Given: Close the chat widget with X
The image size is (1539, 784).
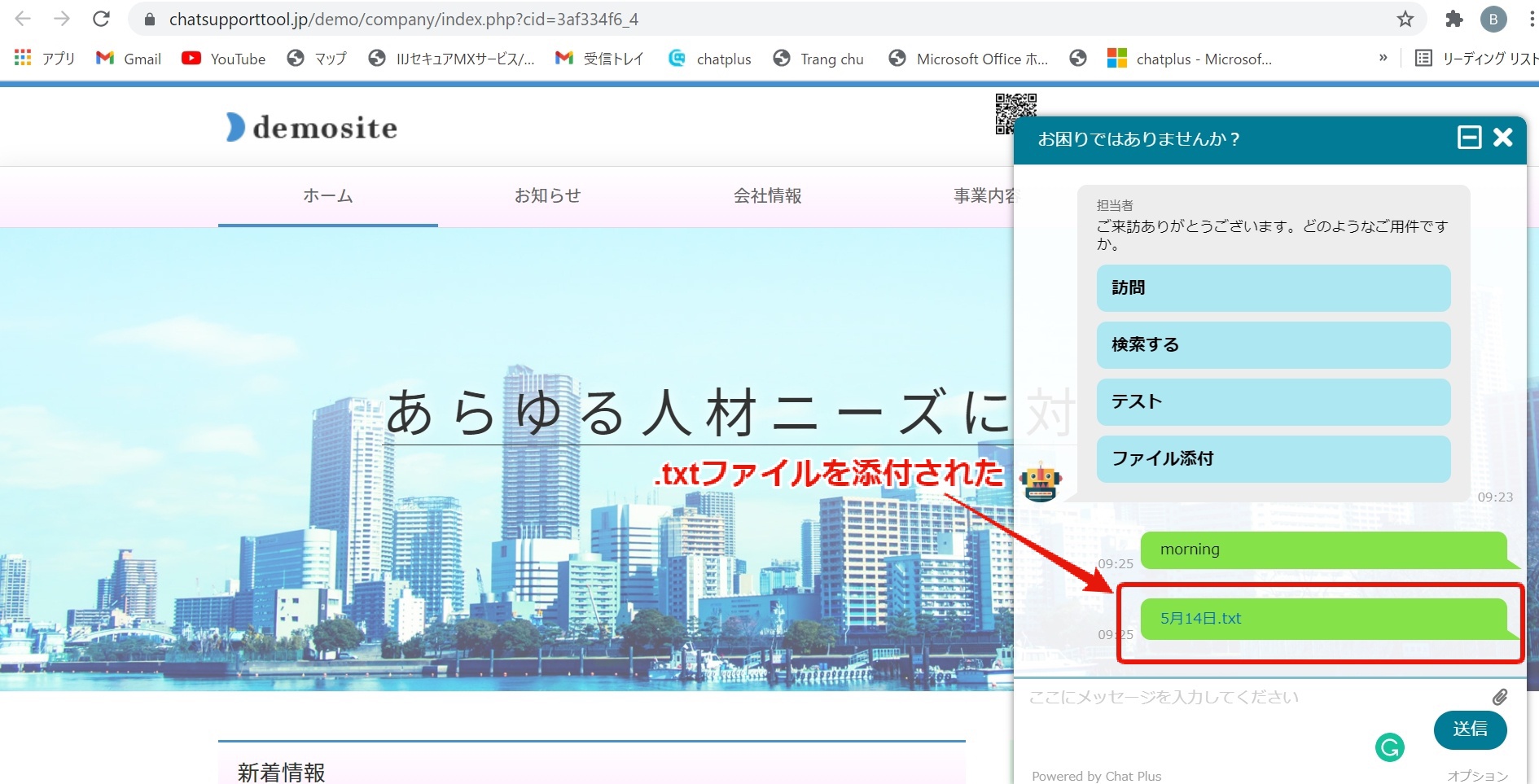Looking at the screenshot, I should tap(1502, 138).
